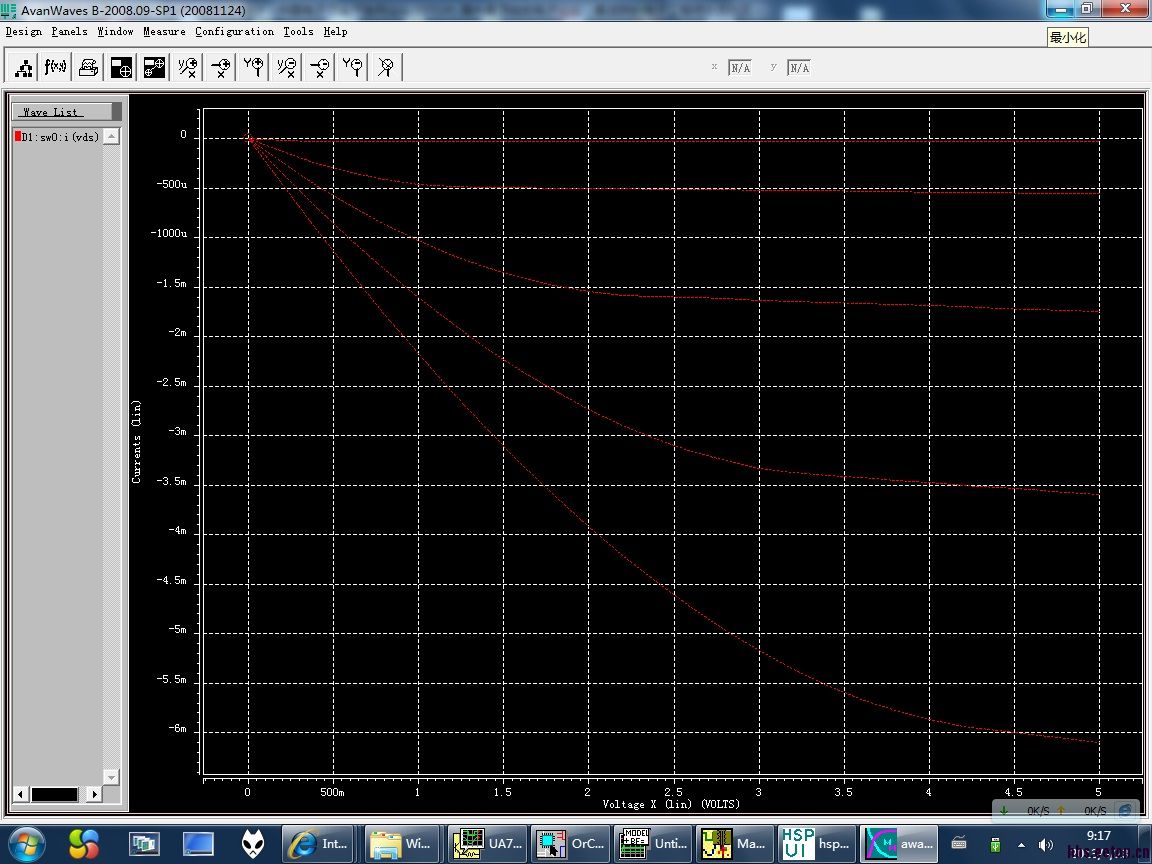Screen dimensions: 1152x864
Task: Zoom out on the X axis only
Action: [x=320, y=68]
